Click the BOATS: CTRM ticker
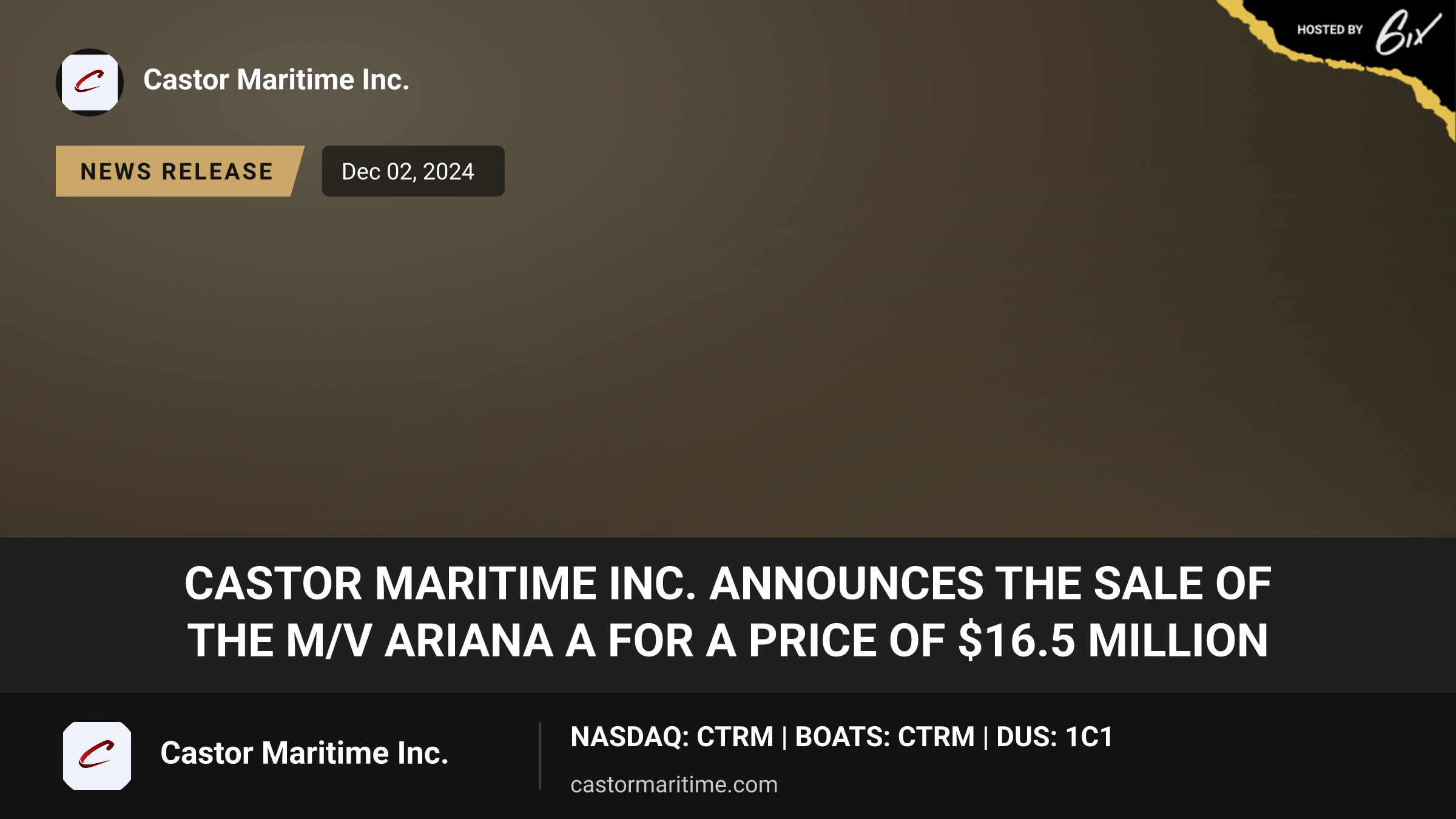The image size is (1456, 819). click(885, 736)
